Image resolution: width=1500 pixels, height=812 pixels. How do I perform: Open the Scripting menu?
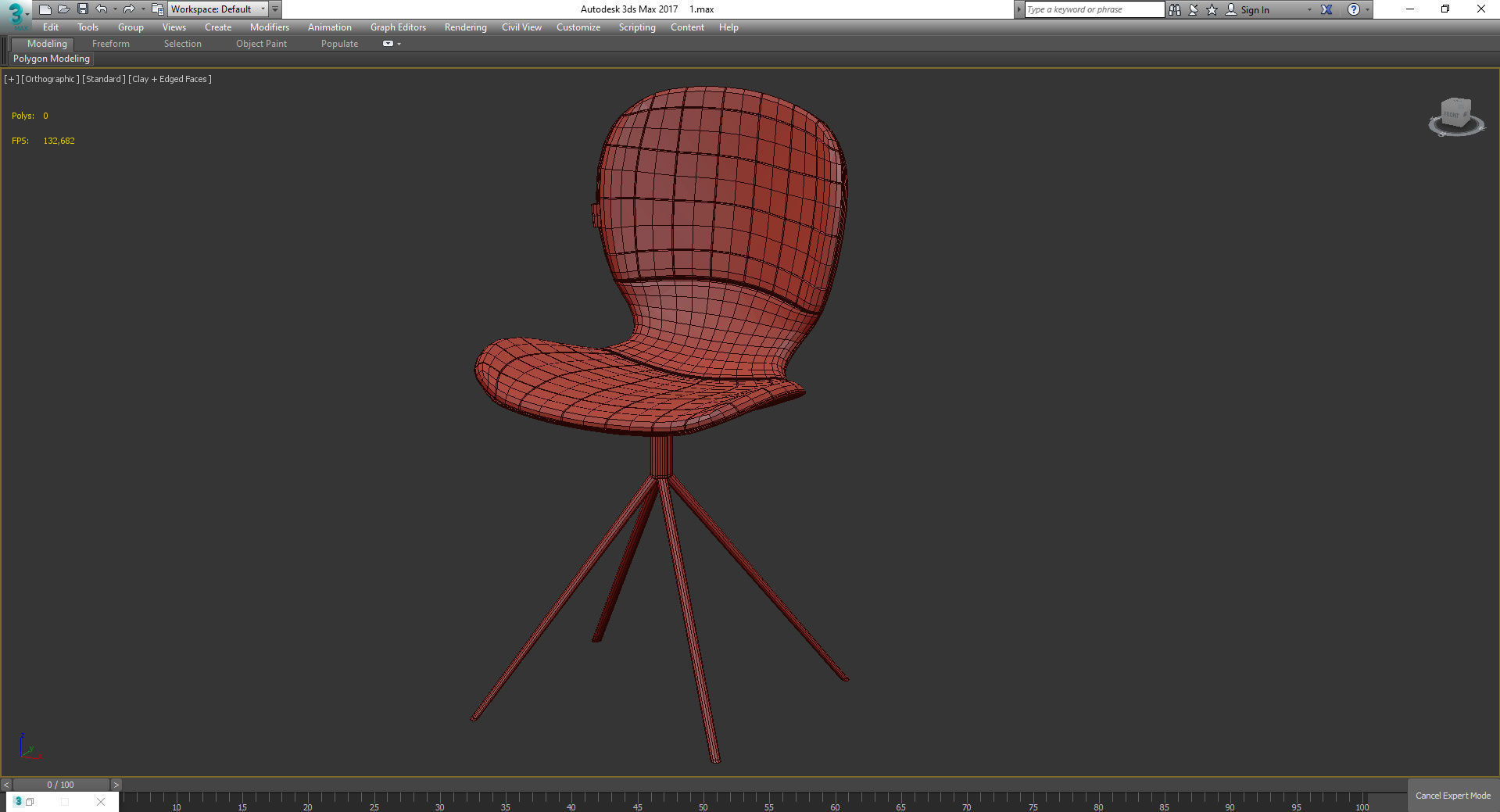click(x=637, y=27)
